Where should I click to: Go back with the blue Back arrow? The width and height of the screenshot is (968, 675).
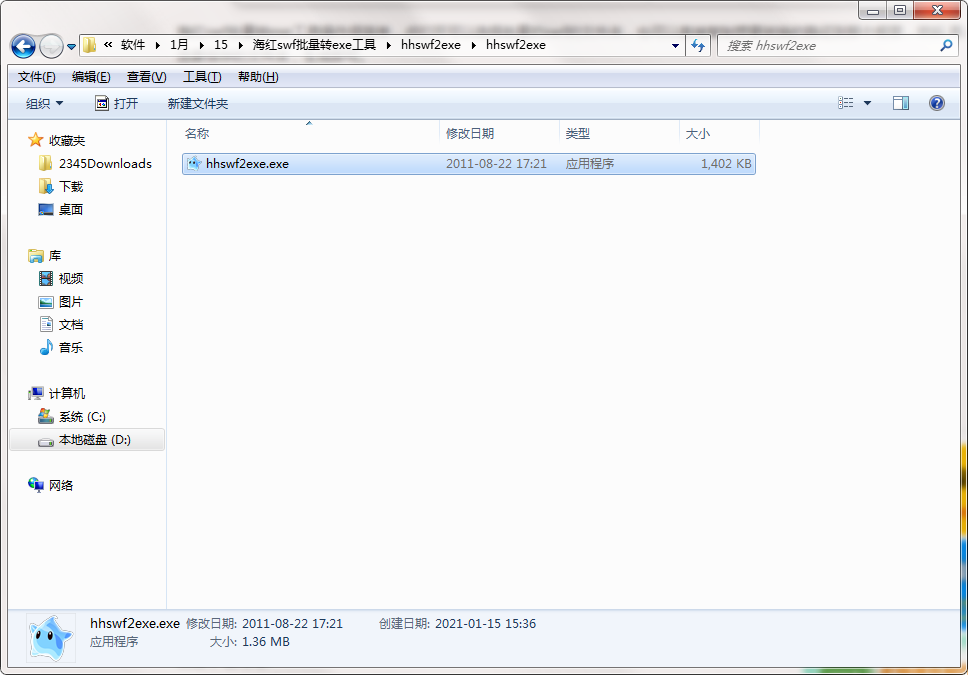pos(23,46)
